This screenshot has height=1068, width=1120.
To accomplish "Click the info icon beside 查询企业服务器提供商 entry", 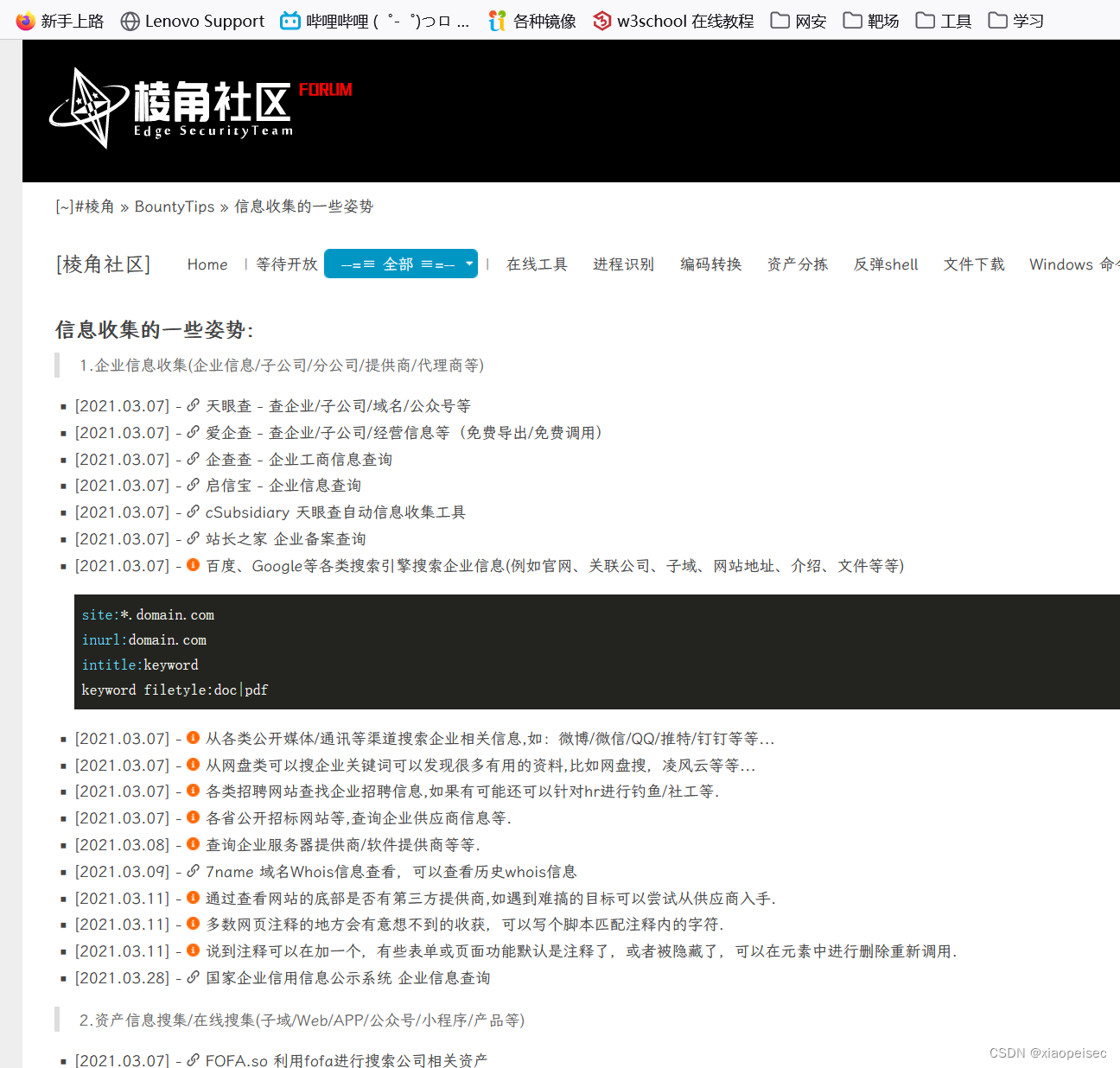I will point(192,844).
